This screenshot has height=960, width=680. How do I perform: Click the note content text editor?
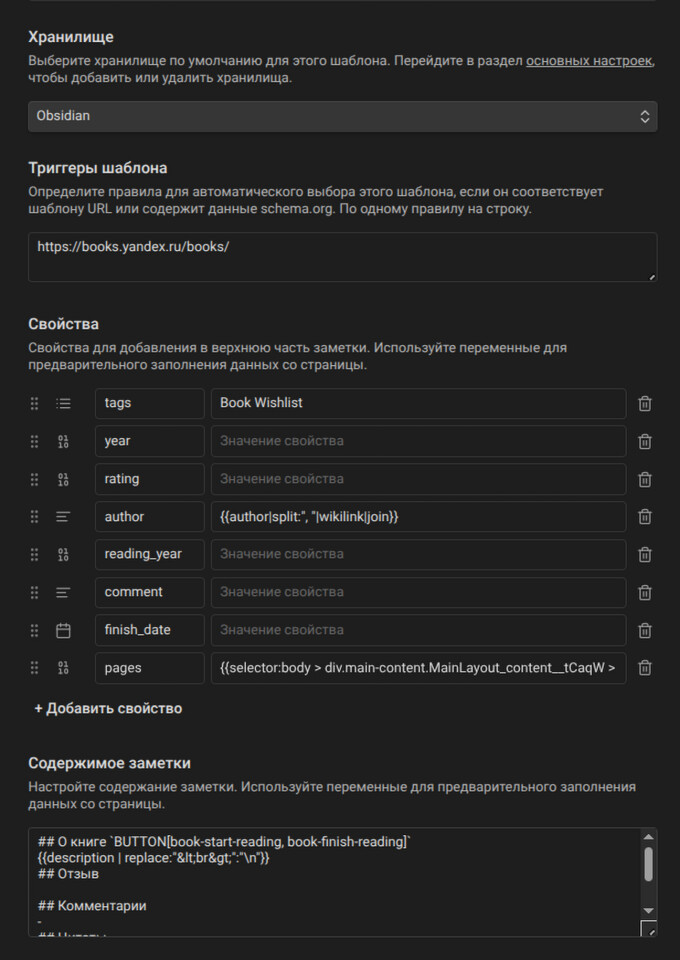[x=330, y=882]
